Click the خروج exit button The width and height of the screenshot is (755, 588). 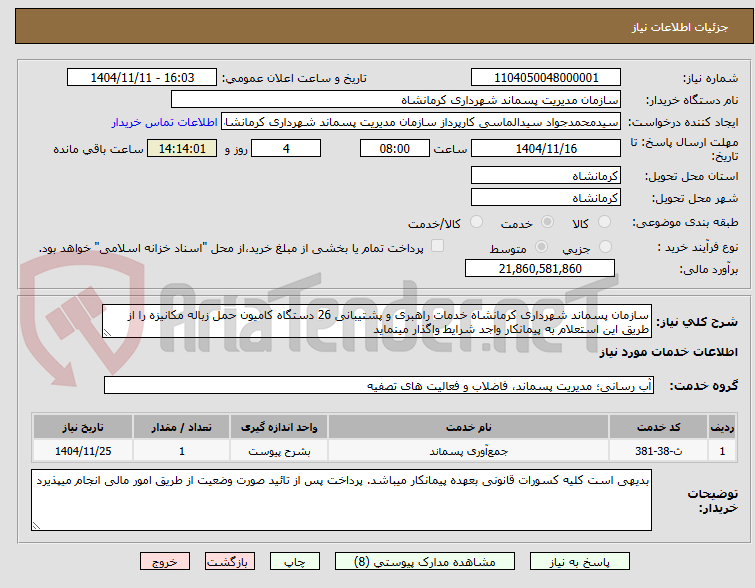tap(165, 562)
